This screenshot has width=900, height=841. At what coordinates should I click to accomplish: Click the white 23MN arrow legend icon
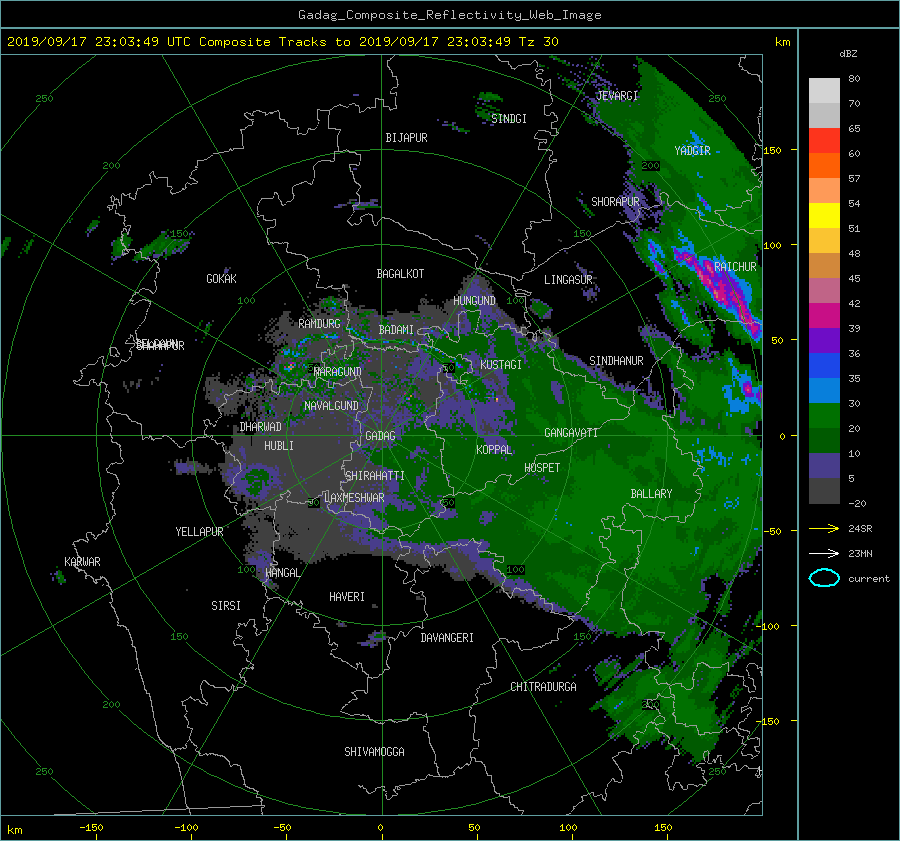(824, 553)
